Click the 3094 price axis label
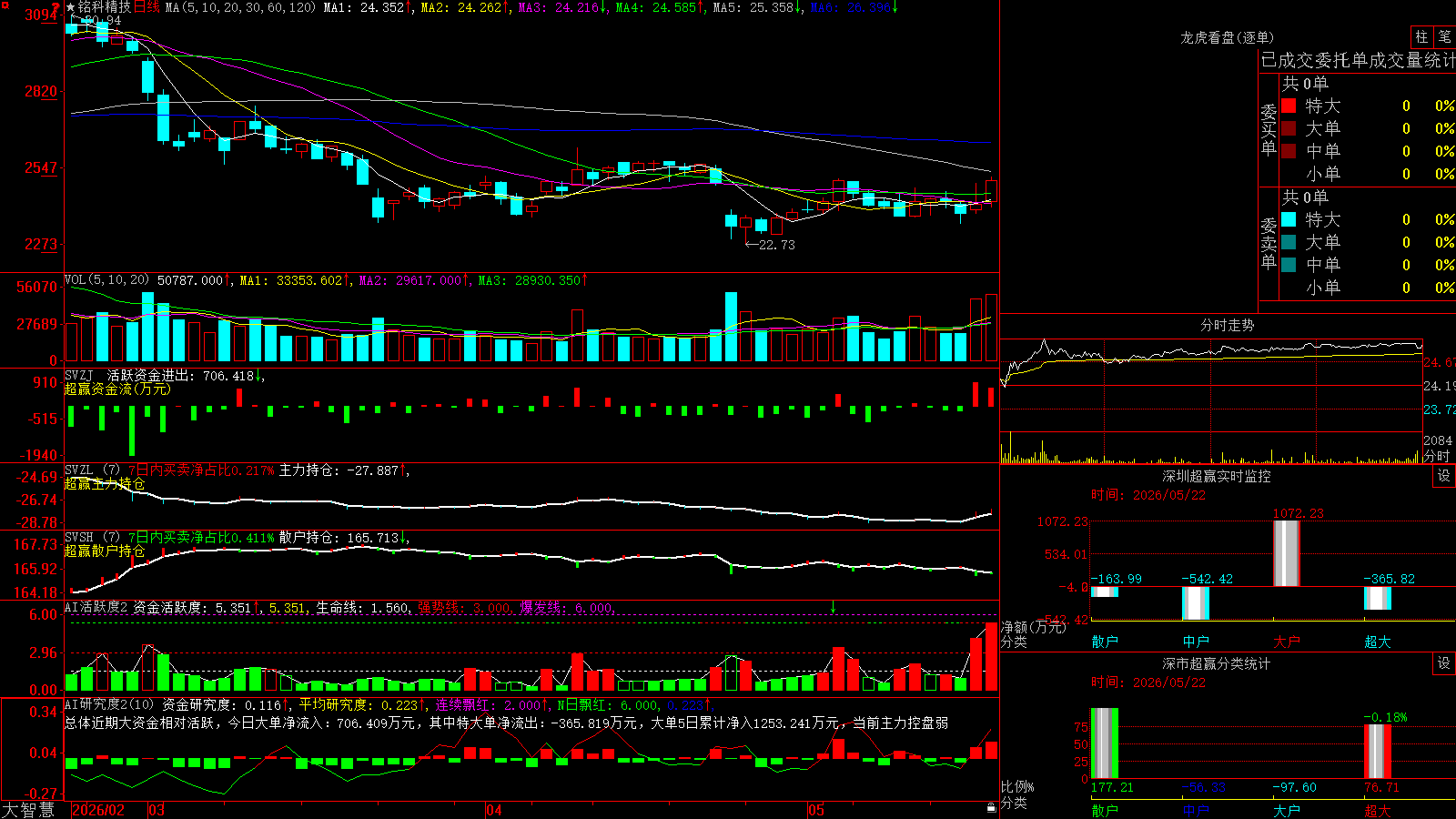Image resolution: width=1456 pixels, height=819 pixels. pyautogui.click(x=42, y=15)
